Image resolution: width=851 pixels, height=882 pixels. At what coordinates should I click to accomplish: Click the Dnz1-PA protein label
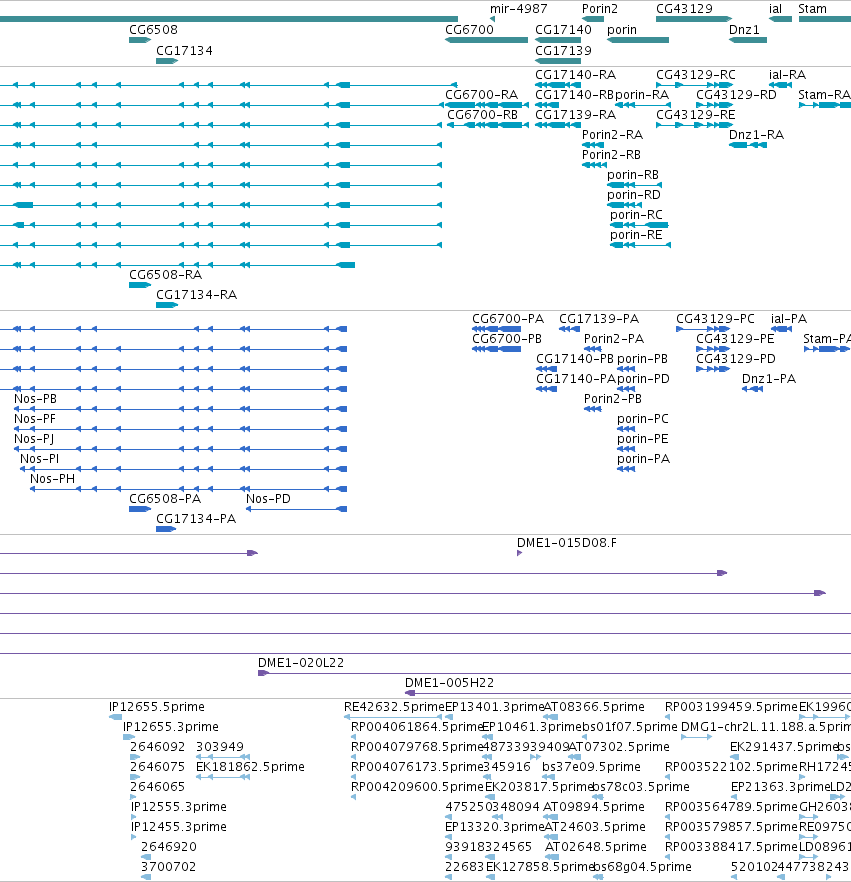click(769, 379)
